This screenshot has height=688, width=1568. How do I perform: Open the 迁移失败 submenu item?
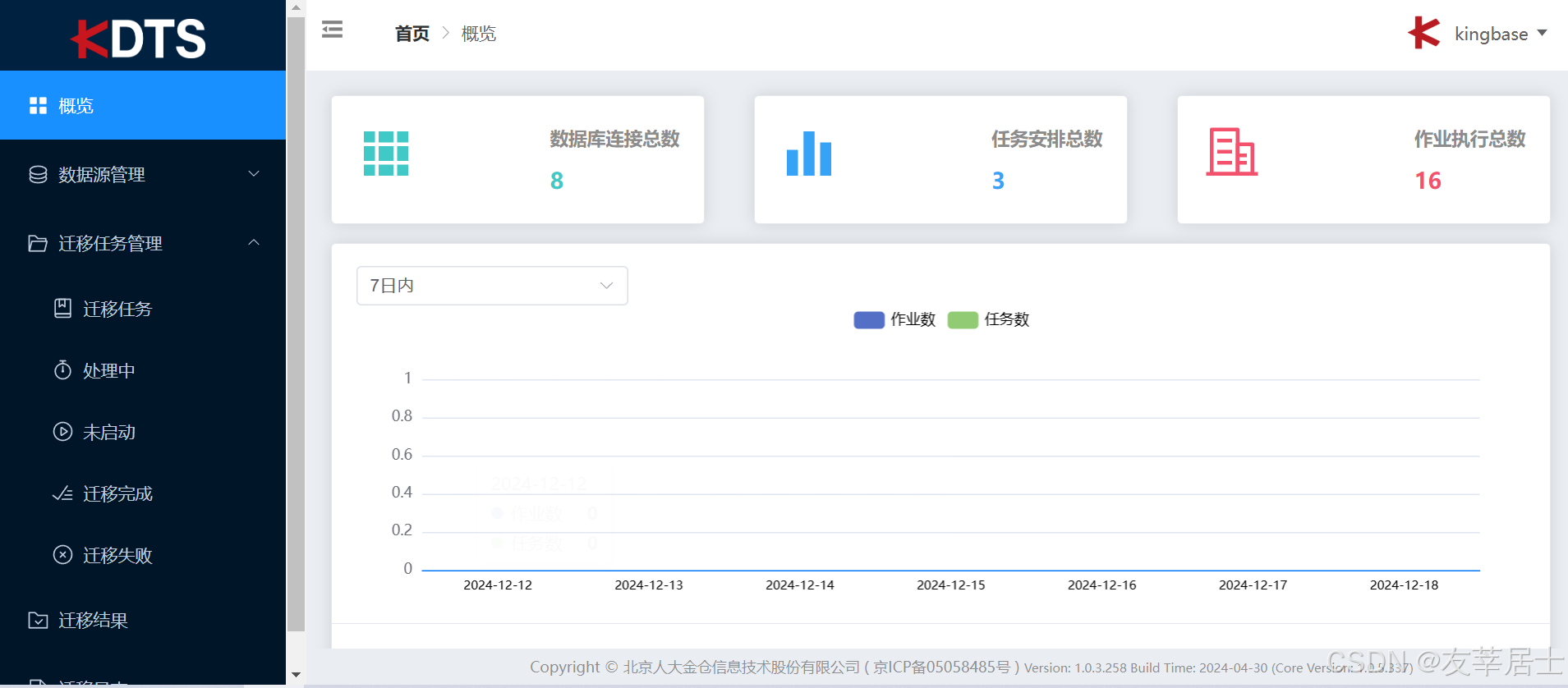coord(143,555)
